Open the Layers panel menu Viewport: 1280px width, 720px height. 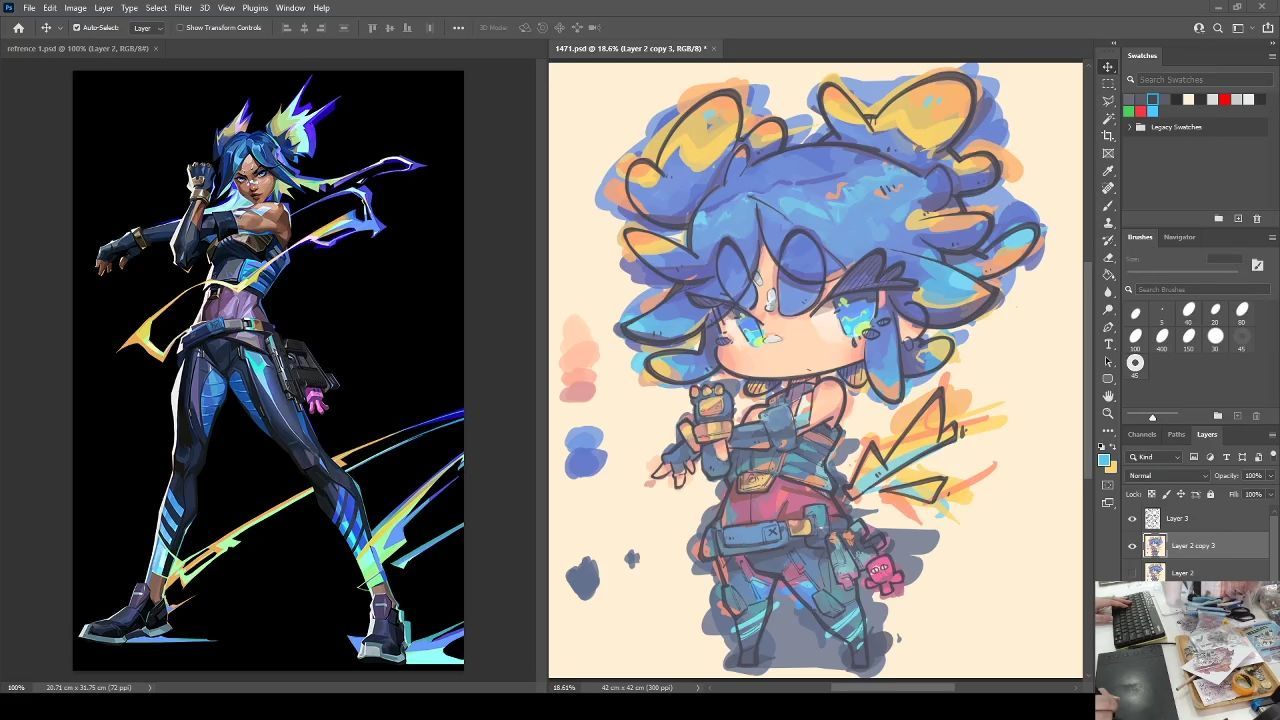tap(1272, 434)
